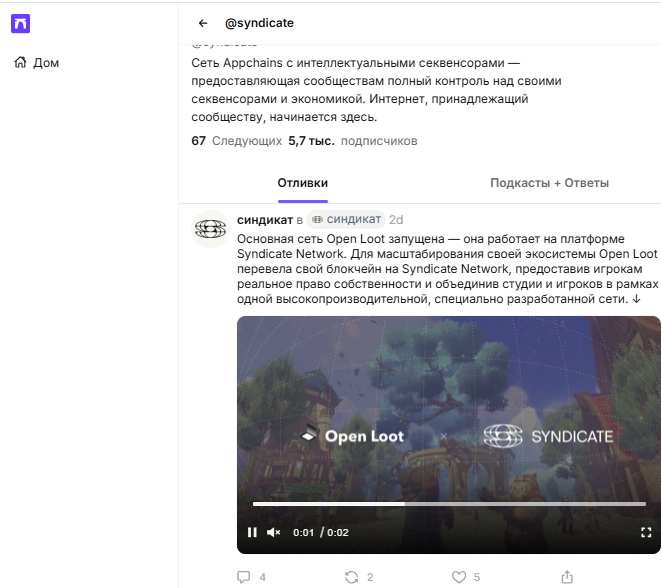Image resolution: width=661 pixels, height=588 pixels.
Task: Seek on the video progress bar
Action: pos(449,504)
